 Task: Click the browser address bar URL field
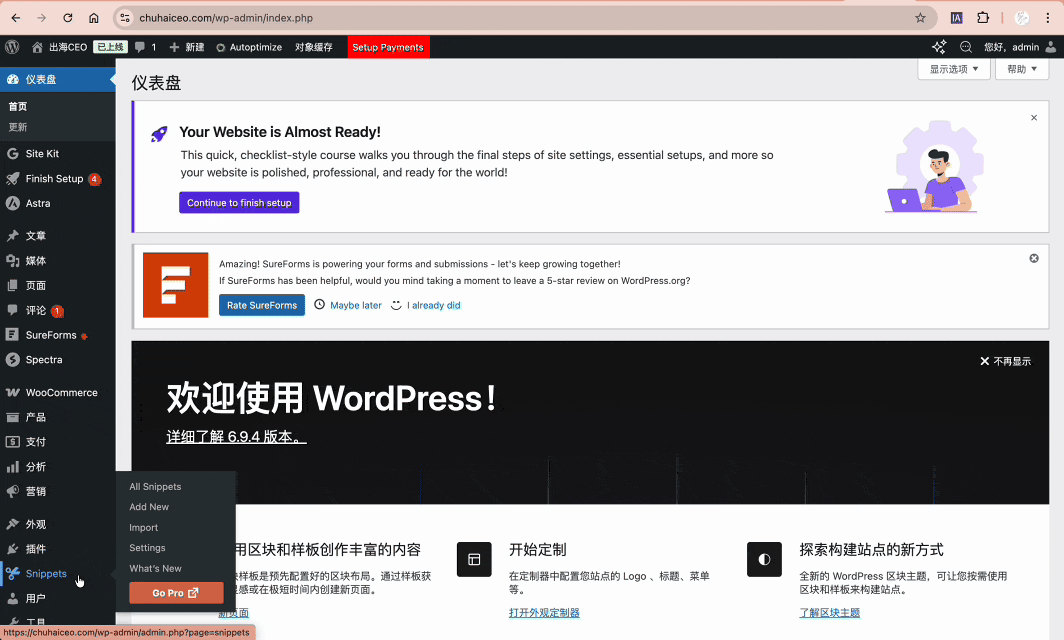click(500, 18)
